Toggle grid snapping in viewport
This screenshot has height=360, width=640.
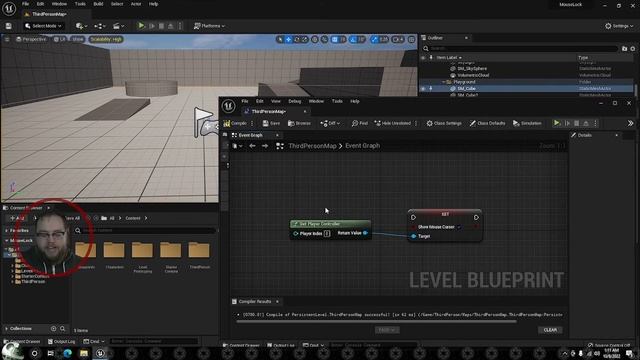click(x=335, y=40)
